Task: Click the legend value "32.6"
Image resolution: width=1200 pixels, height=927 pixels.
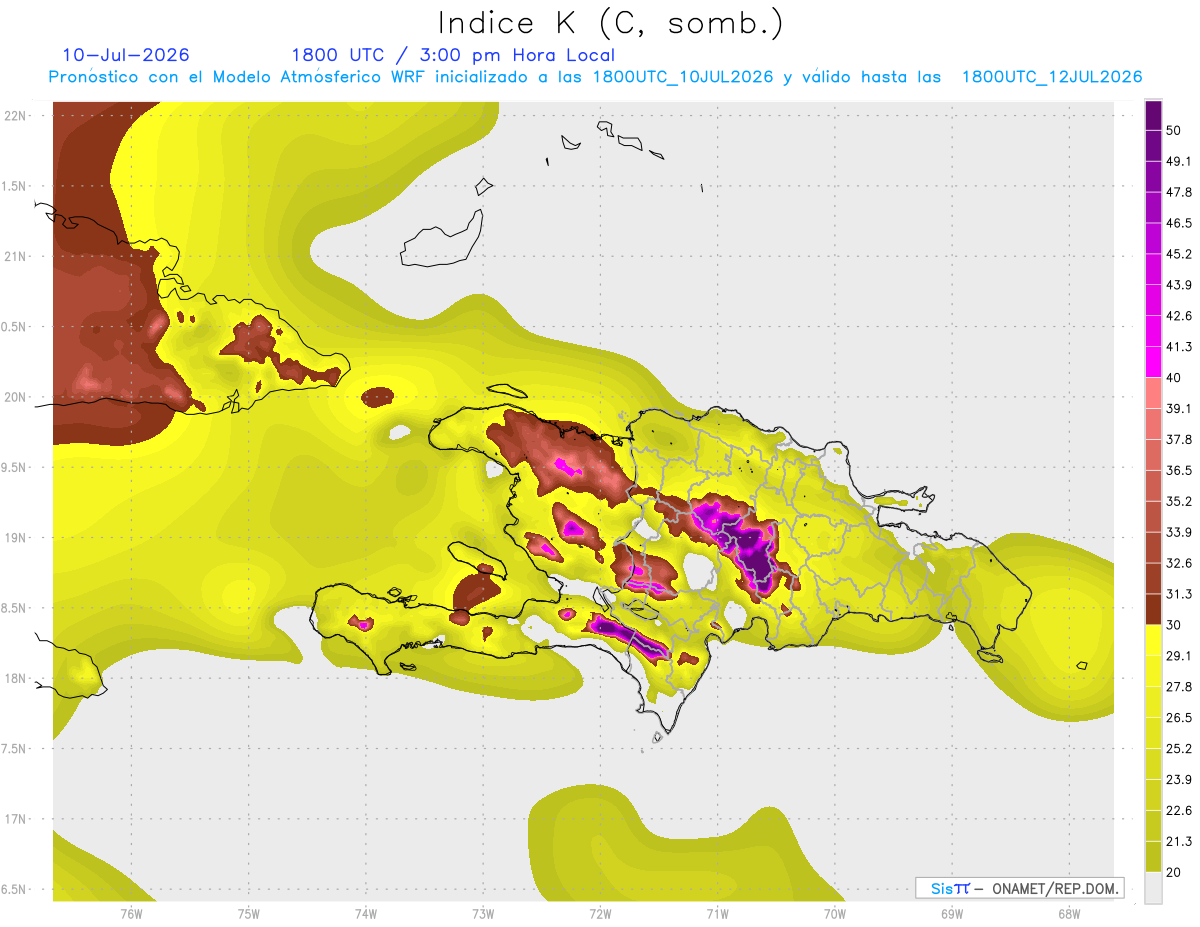Action: (1179, 563)
